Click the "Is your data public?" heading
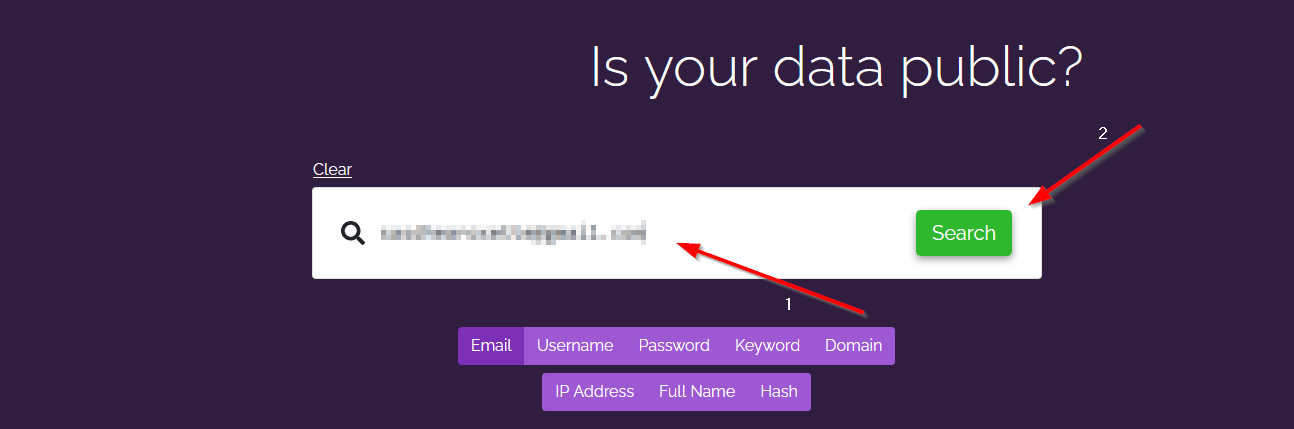Screen dimensions: 1294x429 point(837,67)
